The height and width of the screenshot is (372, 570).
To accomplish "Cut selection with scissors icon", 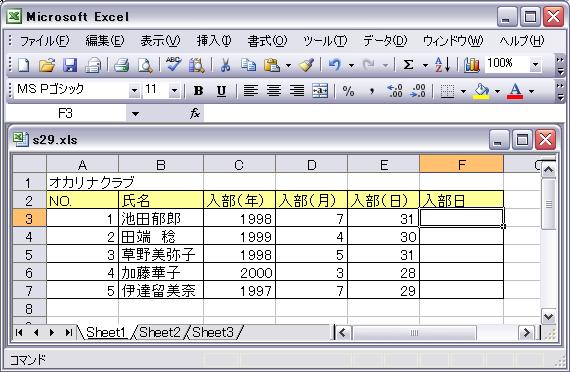I will pos(225,65).
